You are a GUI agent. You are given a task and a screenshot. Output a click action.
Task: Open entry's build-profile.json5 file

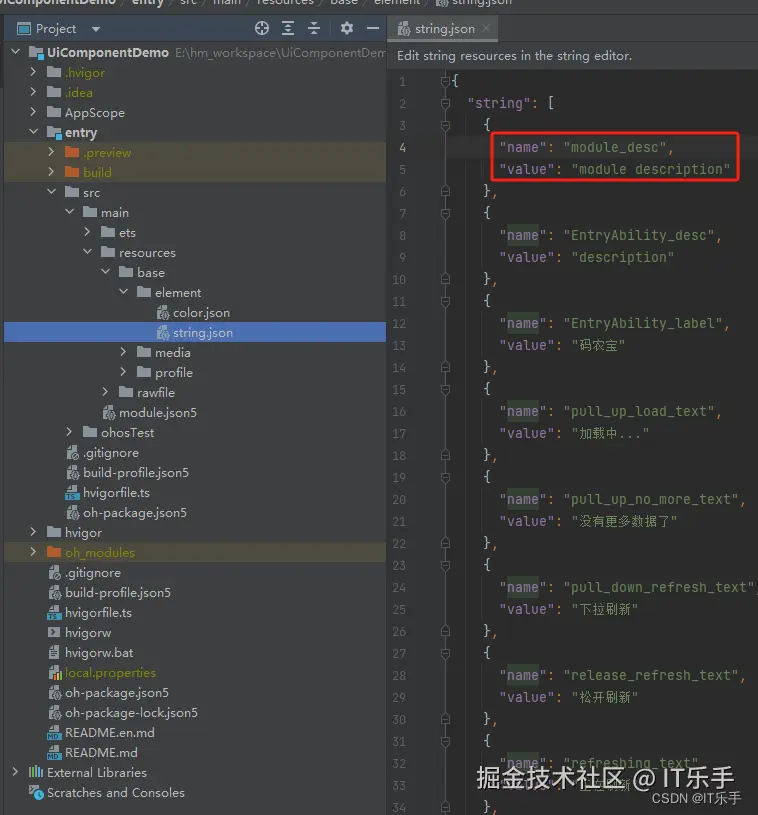pos(136,472)
